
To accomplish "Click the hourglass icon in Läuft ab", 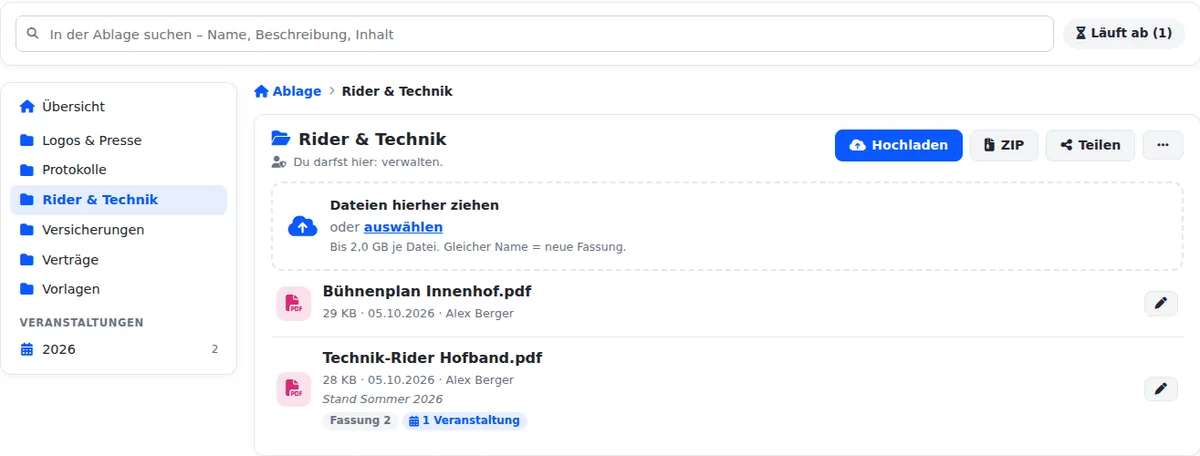I will click(x=1080, y=33).
